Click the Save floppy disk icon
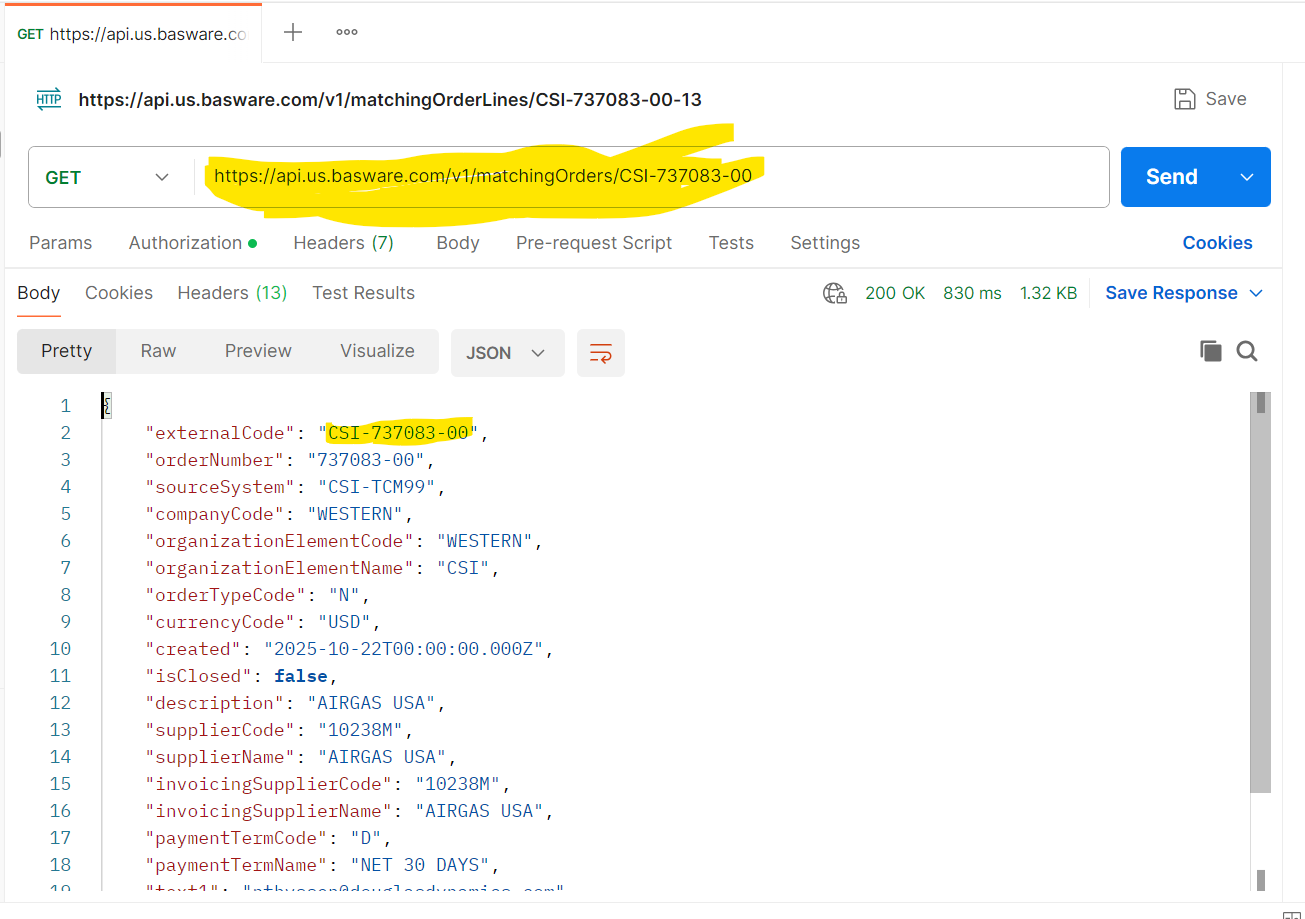Screen dimensions: 1305x919 coord(1185,99)
